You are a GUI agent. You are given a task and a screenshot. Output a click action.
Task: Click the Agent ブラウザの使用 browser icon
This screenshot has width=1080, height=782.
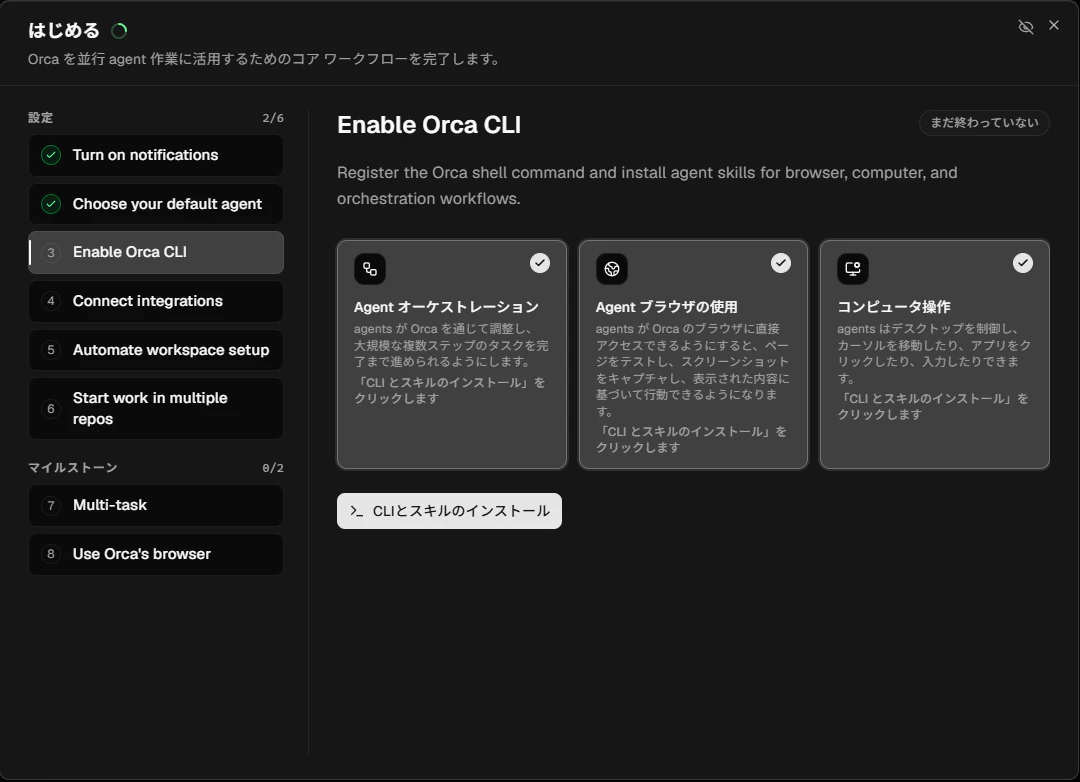(612, 269)
